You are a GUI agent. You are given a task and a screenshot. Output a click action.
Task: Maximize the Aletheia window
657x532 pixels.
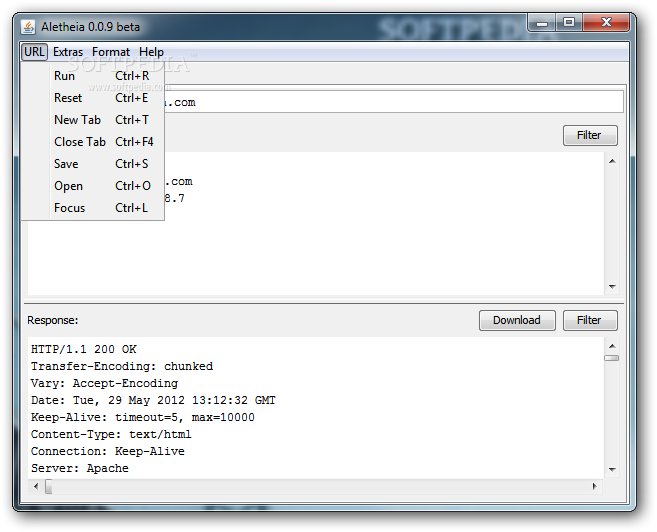569,23
